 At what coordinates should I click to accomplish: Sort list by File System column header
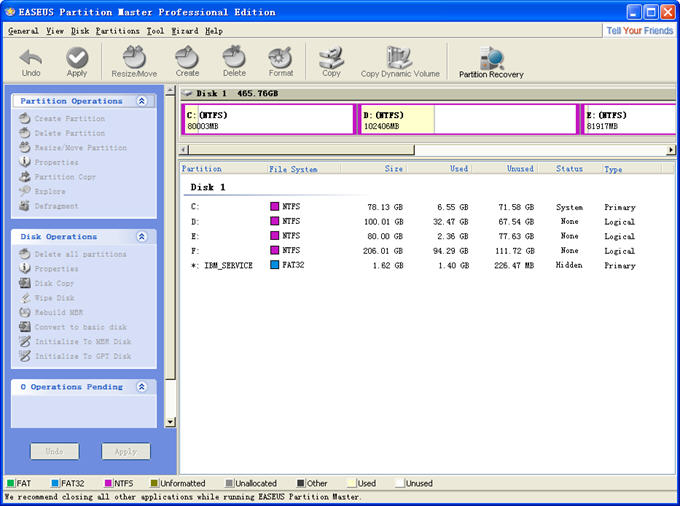click(293, 169)
